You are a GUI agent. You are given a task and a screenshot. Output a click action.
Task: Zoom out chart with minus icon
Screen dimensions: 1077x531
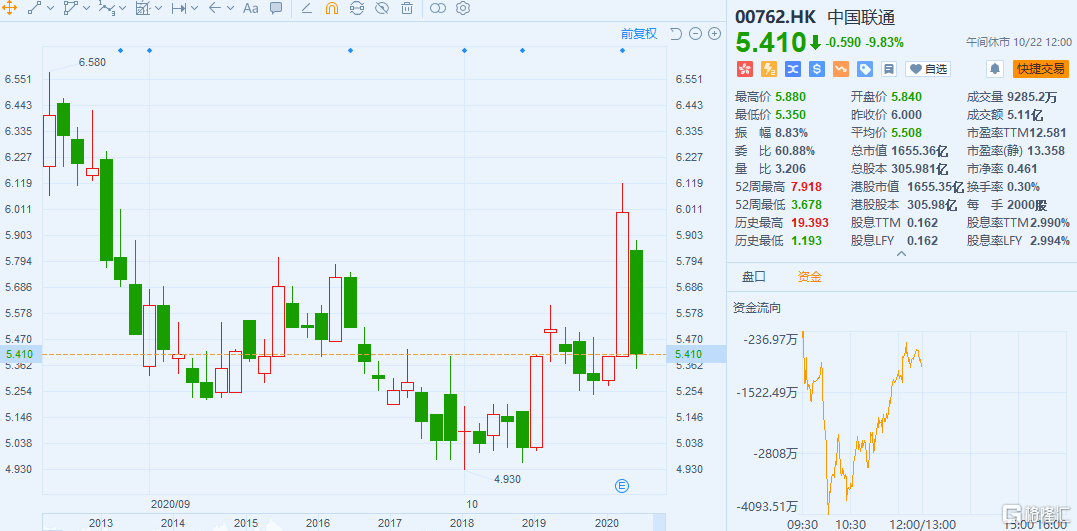click(695, 34)
